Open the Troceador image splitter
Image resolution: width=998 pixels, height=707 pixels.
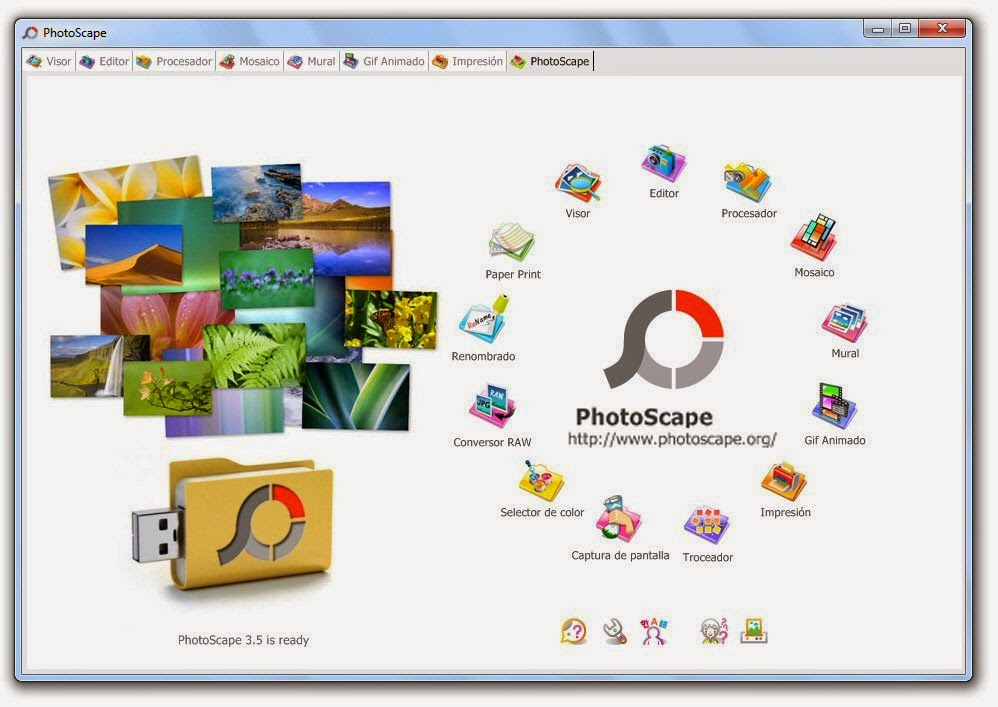706,524
